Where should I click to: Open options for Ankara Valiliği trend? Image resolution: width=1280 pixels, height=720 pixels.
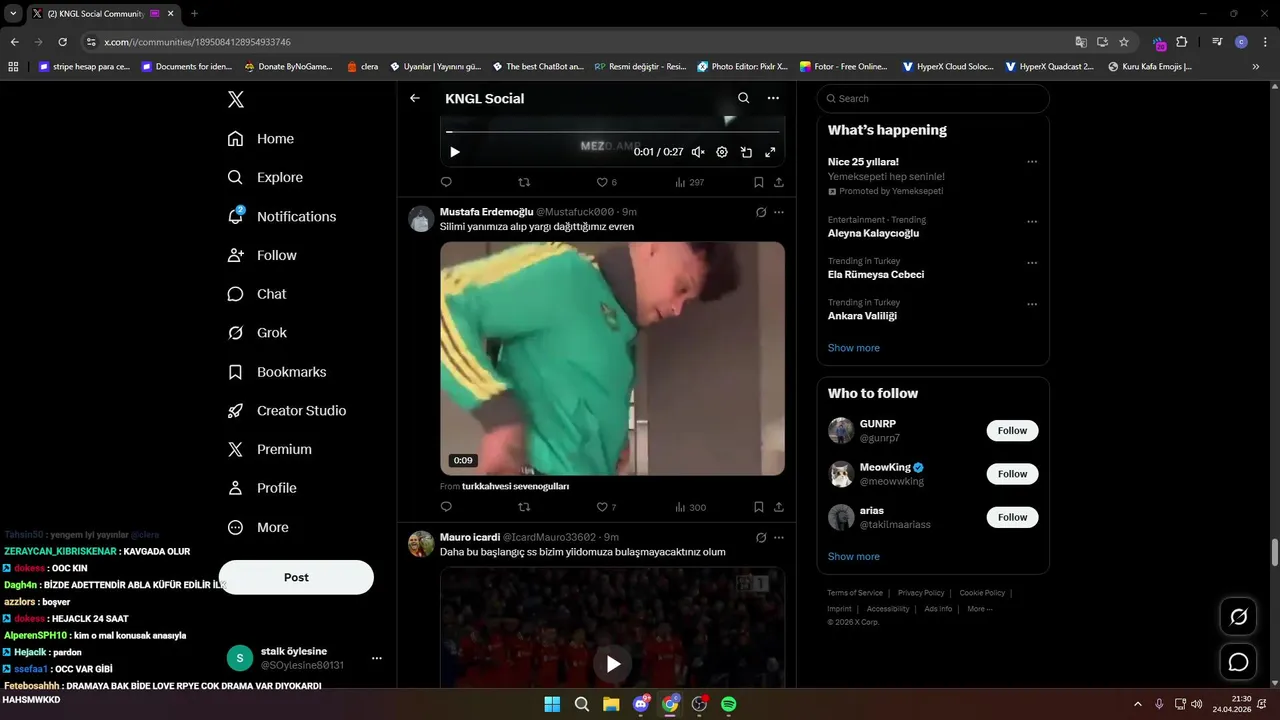pyautogui.click(x=1032, y=304)
